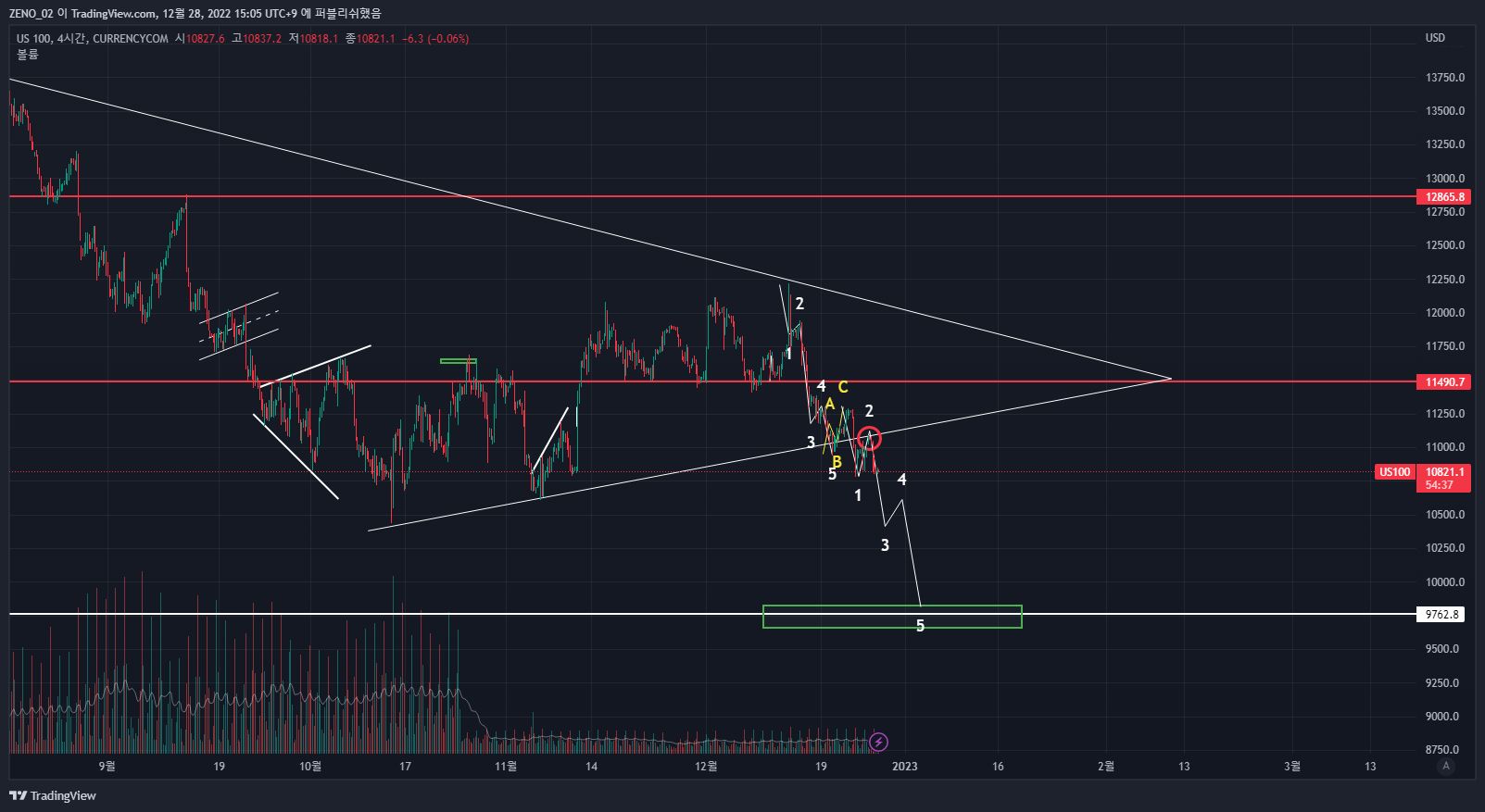Click the high value 10837.2 in the legend

coord(262,39)
